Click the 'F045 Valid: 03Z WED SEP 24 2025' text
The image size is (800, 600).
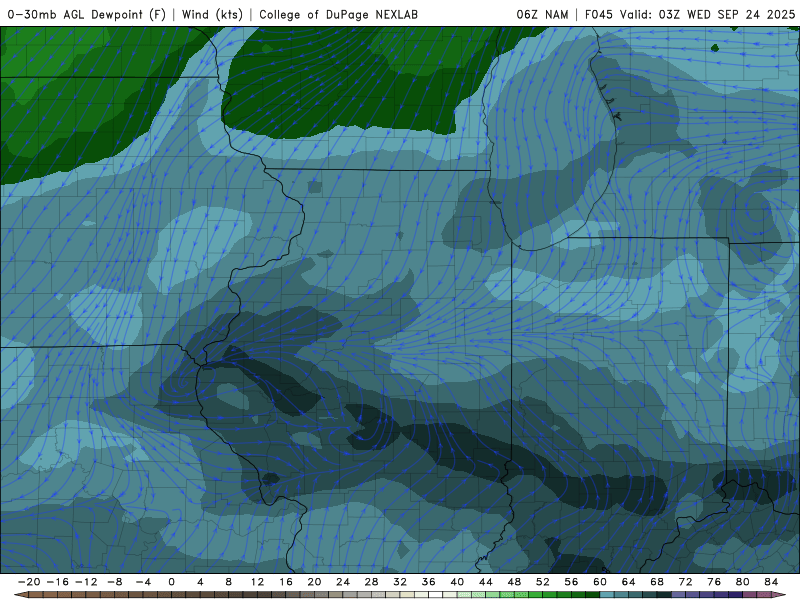690,14
